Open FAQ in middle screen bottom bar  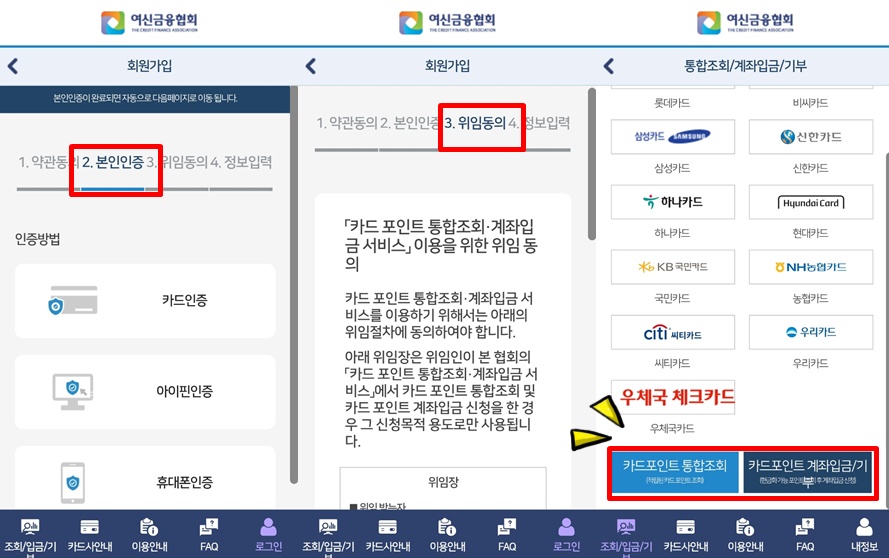[x=507, y=535]
